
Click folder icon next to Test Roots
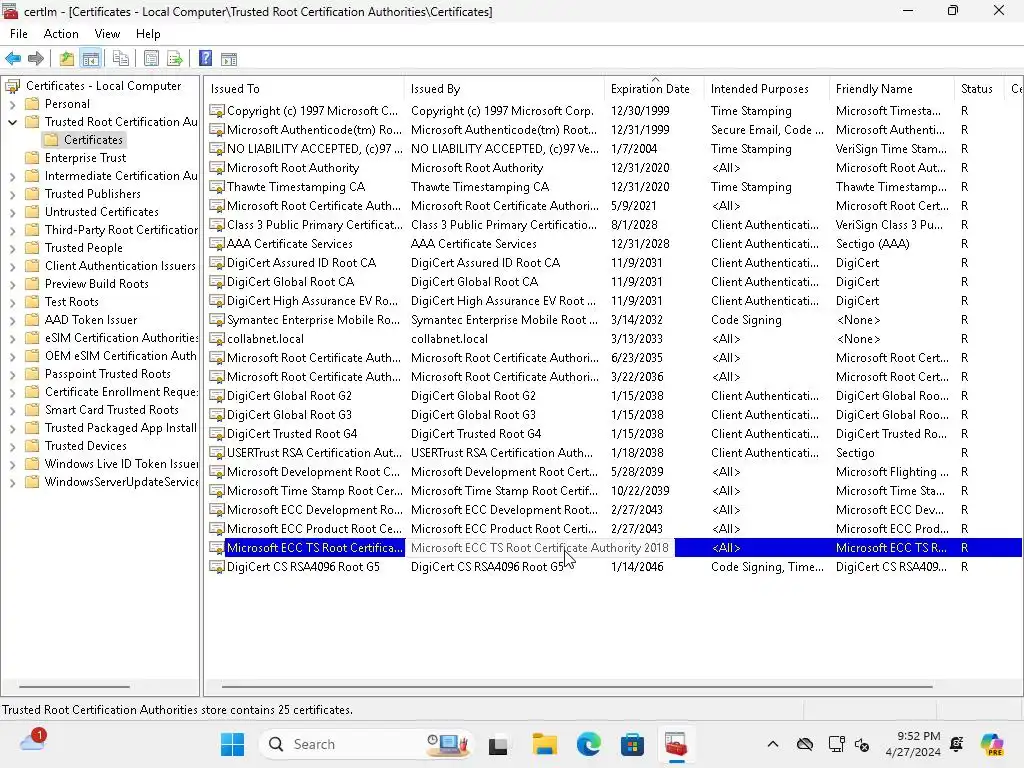(x=32, y=302)
